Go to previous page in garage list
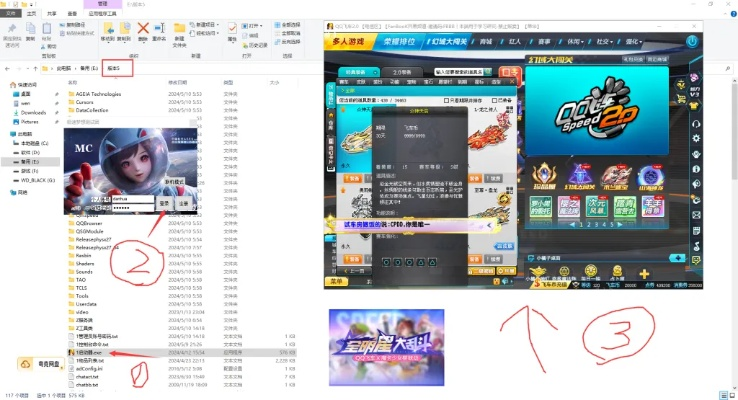The image size is (738, 400). coord(354,271)
